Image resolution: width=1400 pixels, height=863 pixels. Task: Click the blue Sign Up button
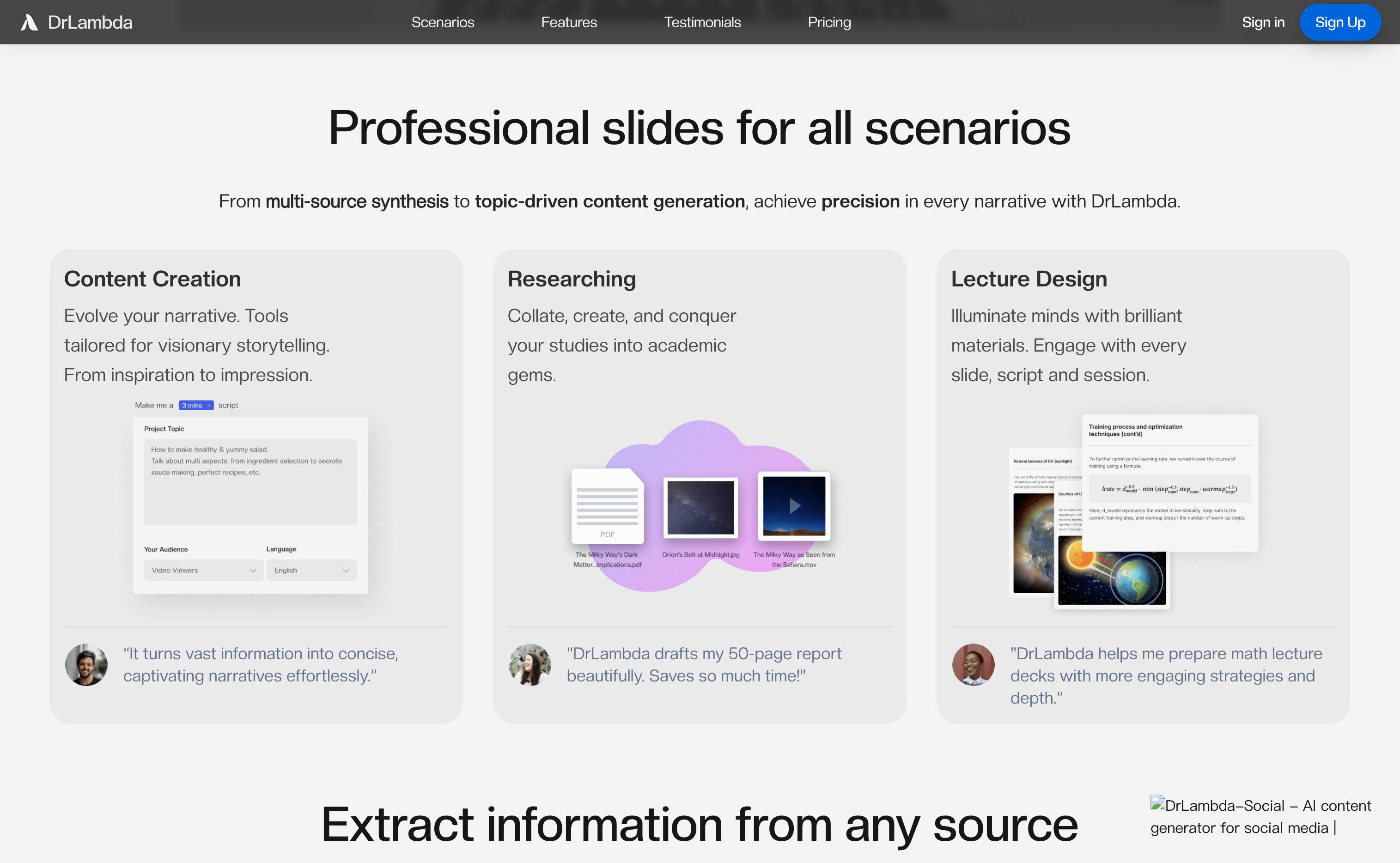pos(1339,22)
